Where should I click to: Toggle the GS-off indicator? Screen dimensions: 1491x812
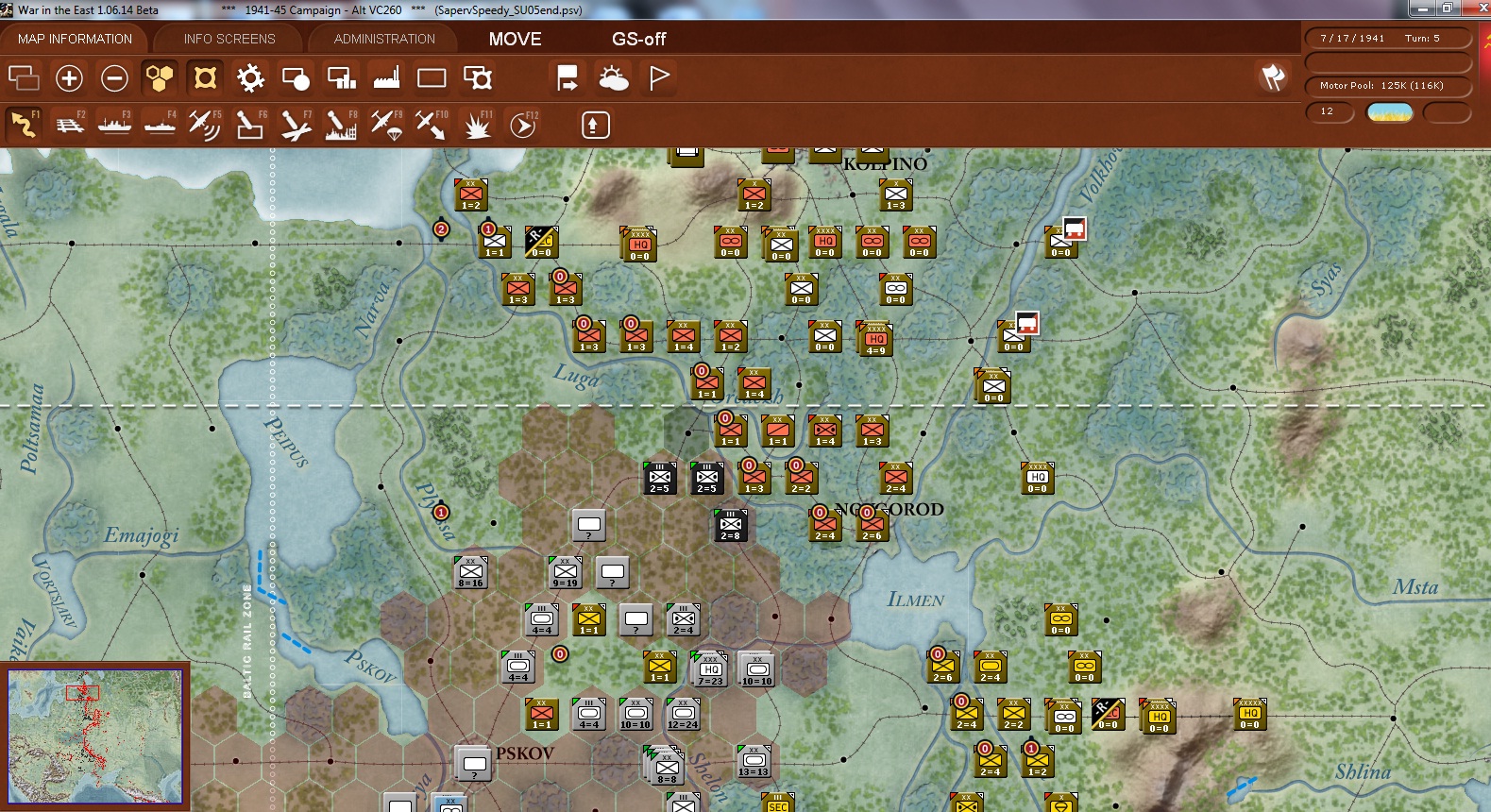pos(639,39)
